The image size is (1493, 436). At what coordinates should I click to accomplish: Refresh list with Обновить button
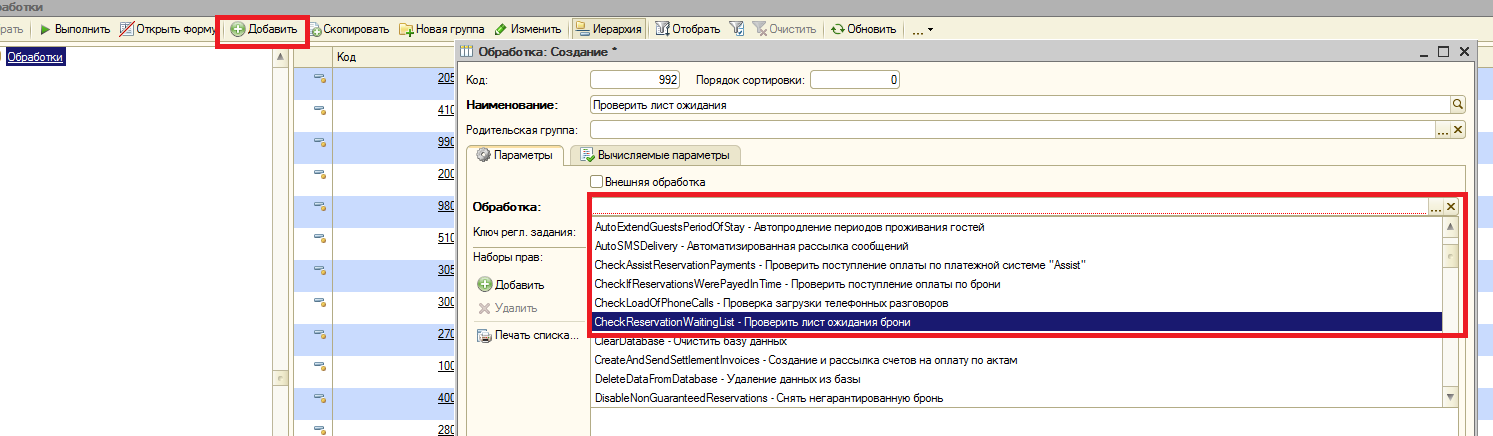[x=863, y=29]
